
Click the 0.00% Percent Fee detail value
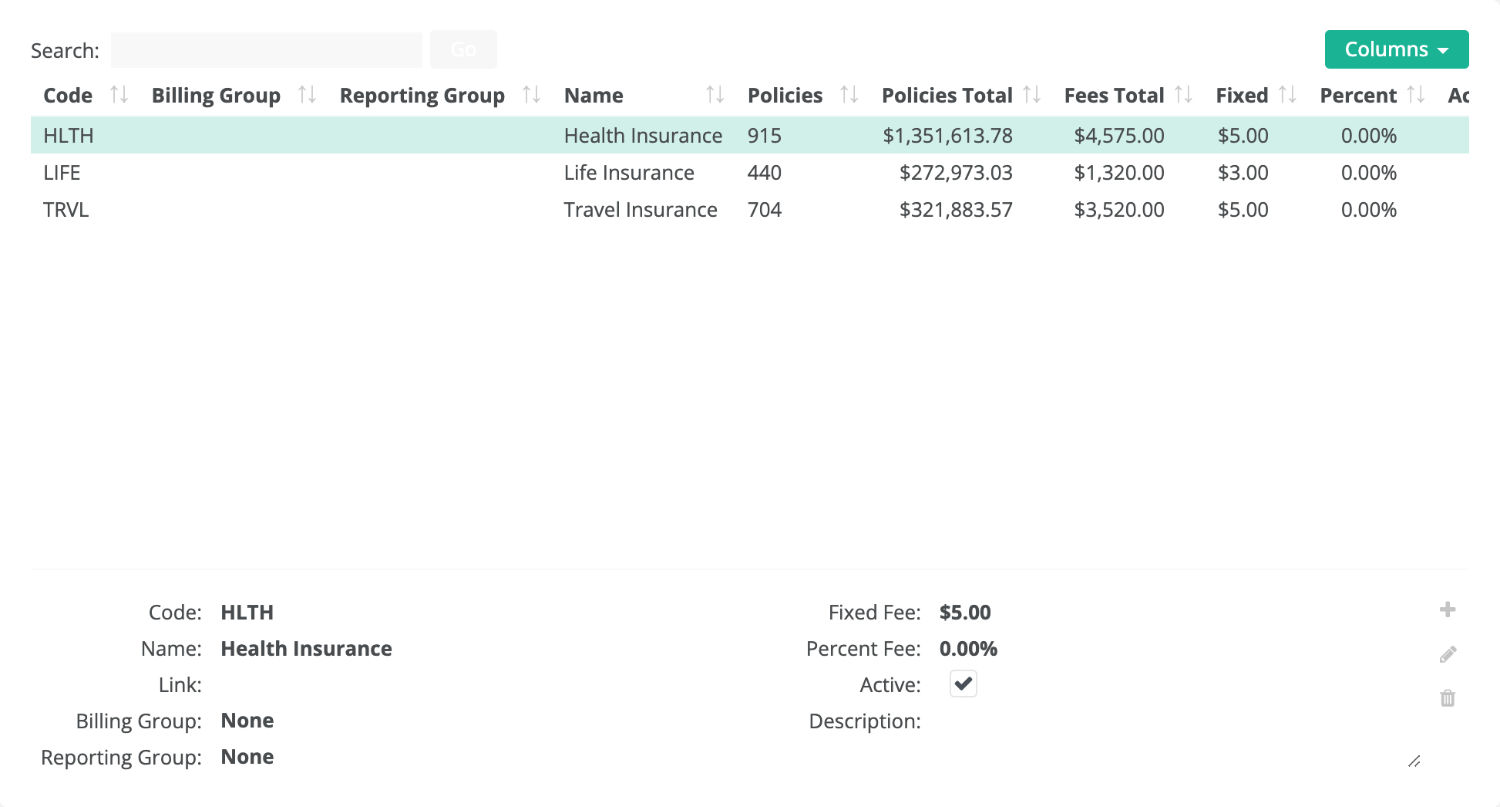968,648
